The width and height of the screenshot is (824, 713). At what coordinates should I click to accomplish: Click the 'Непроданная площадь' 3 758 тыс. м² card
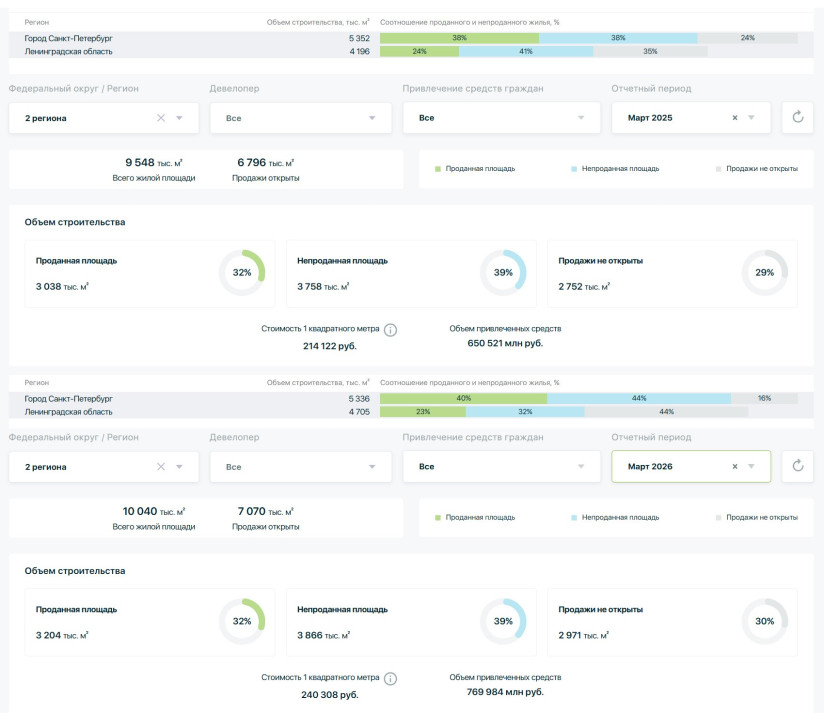(x=410, y=273)
